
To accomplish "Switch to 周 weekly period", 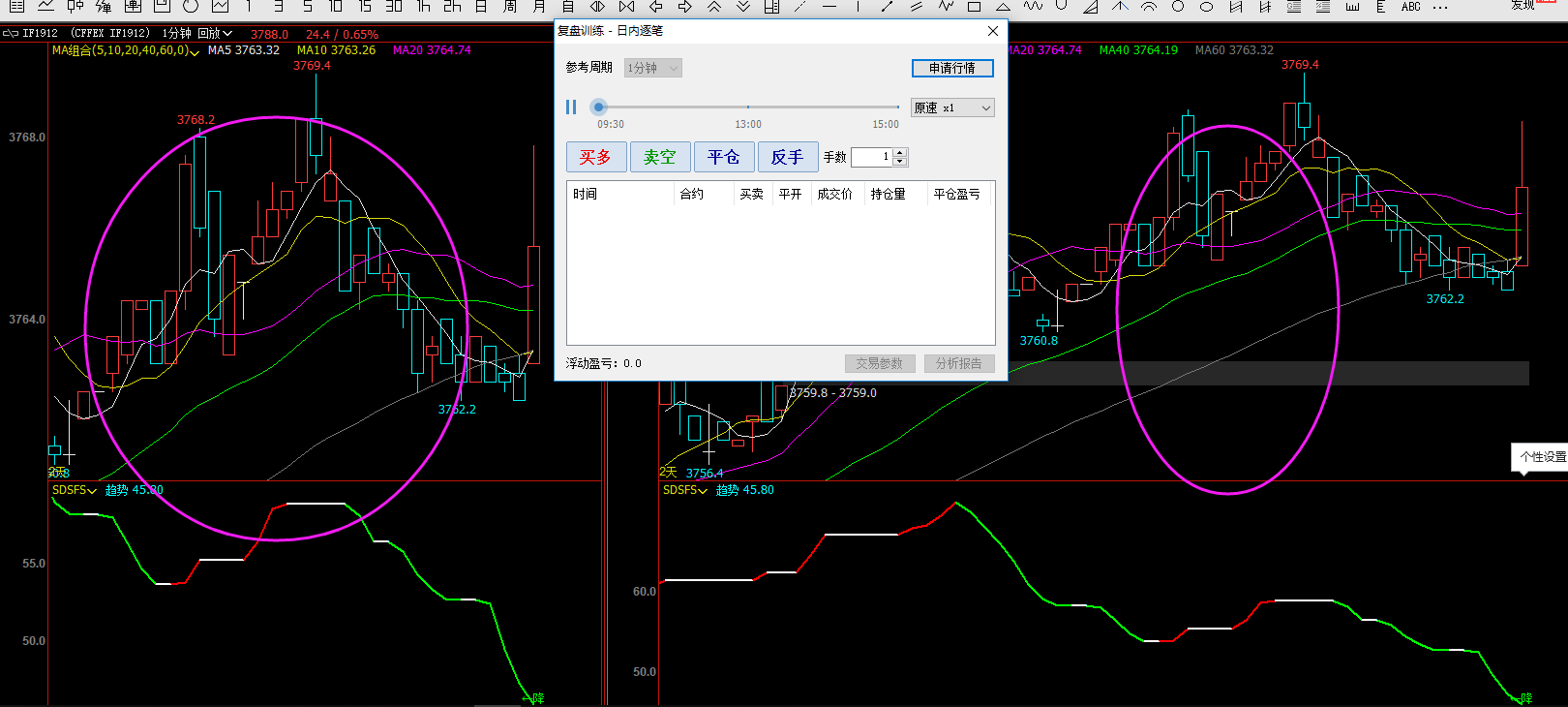I will pyautogui.click(x=510, y=6).
